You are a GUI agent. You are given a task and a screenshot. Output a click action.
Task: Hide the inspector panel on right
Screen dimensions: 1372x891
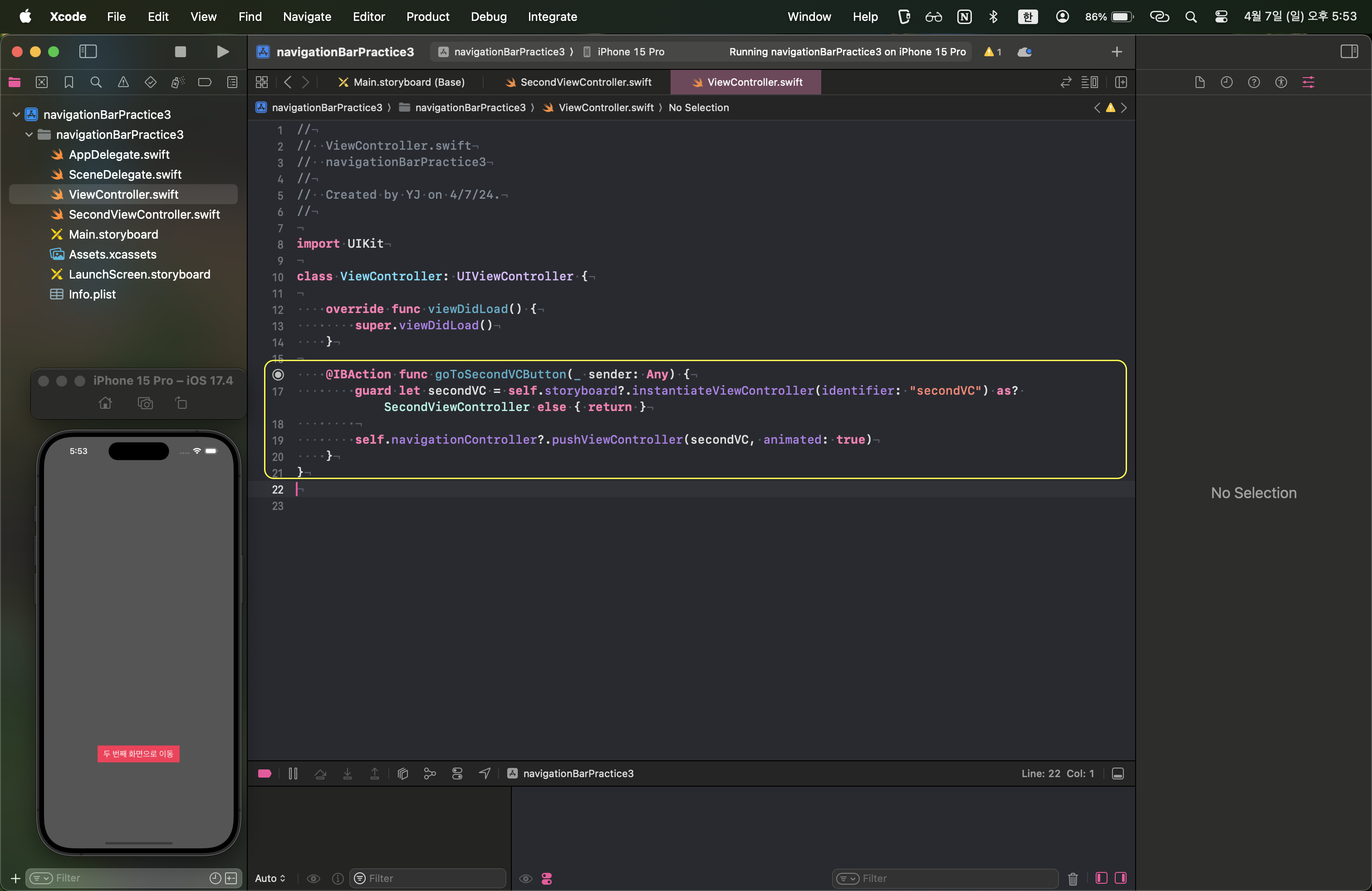coord(1349,52)
